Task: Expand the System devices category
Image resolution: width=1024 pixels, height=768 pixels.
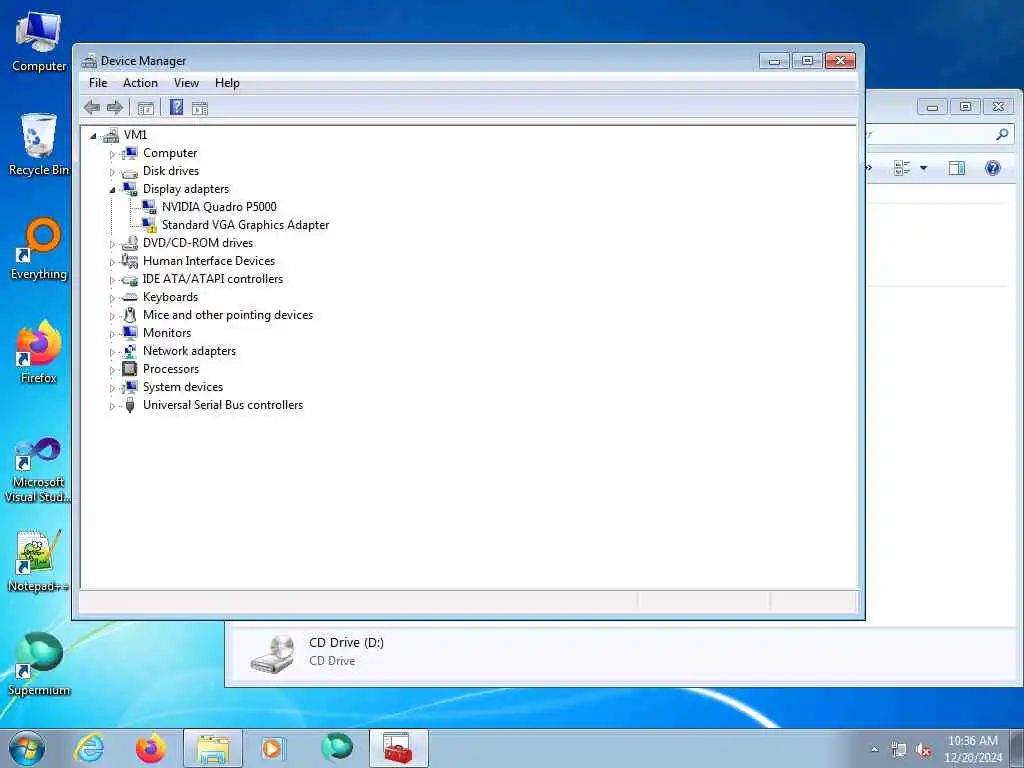Action: click(112, 388)
